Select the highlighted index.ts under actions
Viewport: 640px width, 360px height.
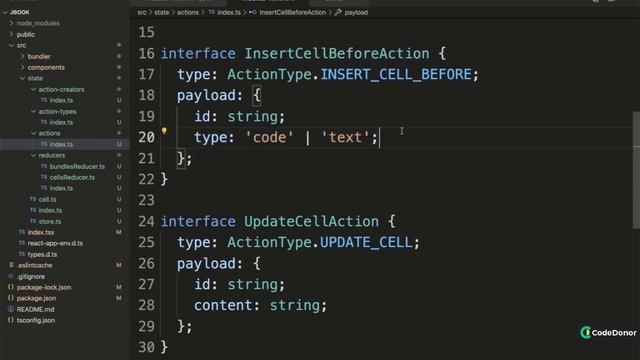[x=61, y=144]
